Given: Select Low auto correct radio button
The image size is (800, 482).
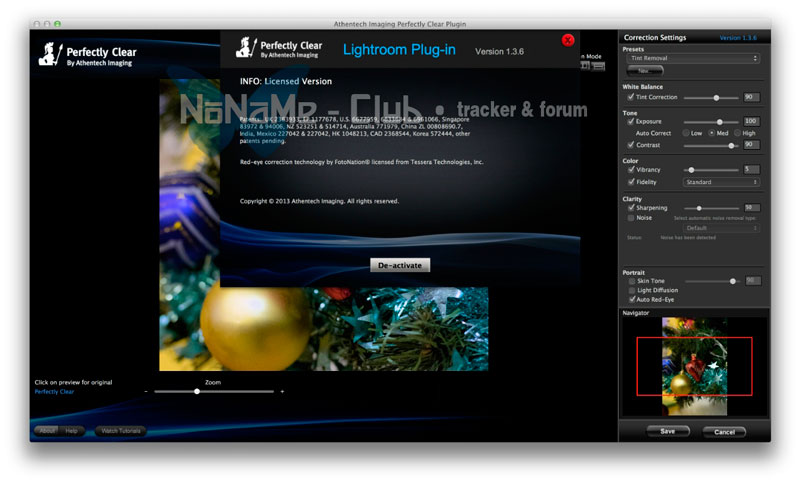Looking at the screenshot, I should [686, 133].
